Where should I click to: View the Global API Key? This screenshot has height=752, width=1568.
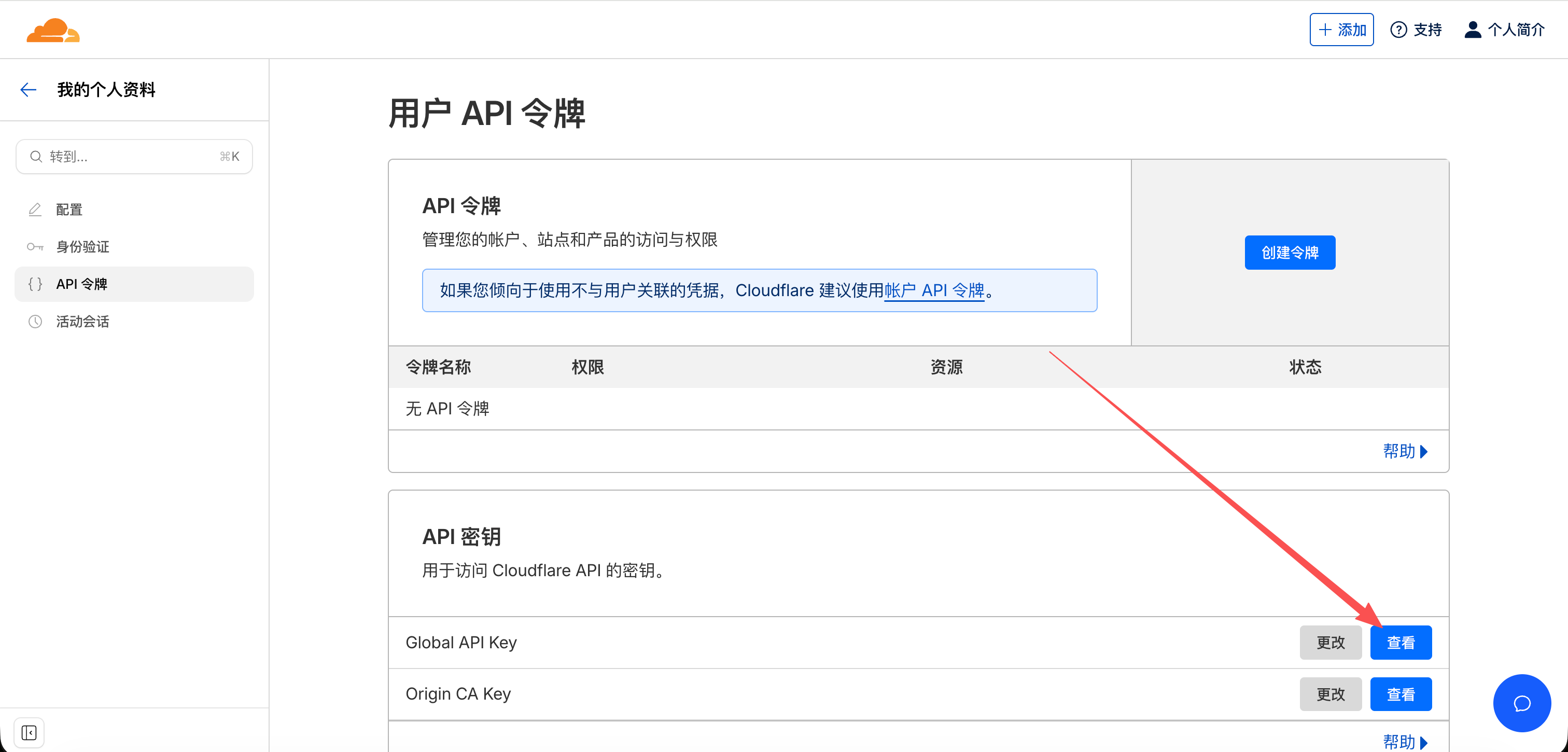pyautogui.click(x=1401, y=642)
